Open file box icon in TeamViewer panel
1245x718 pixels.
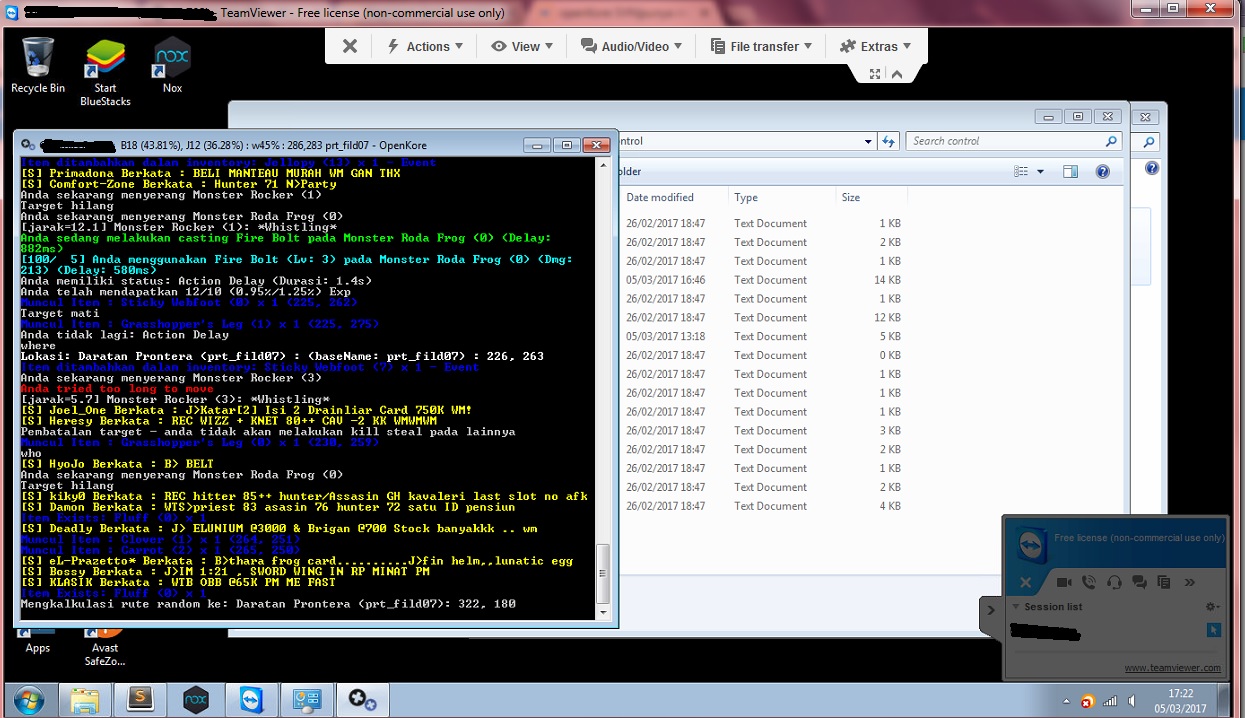click(x=1164, y=582)
